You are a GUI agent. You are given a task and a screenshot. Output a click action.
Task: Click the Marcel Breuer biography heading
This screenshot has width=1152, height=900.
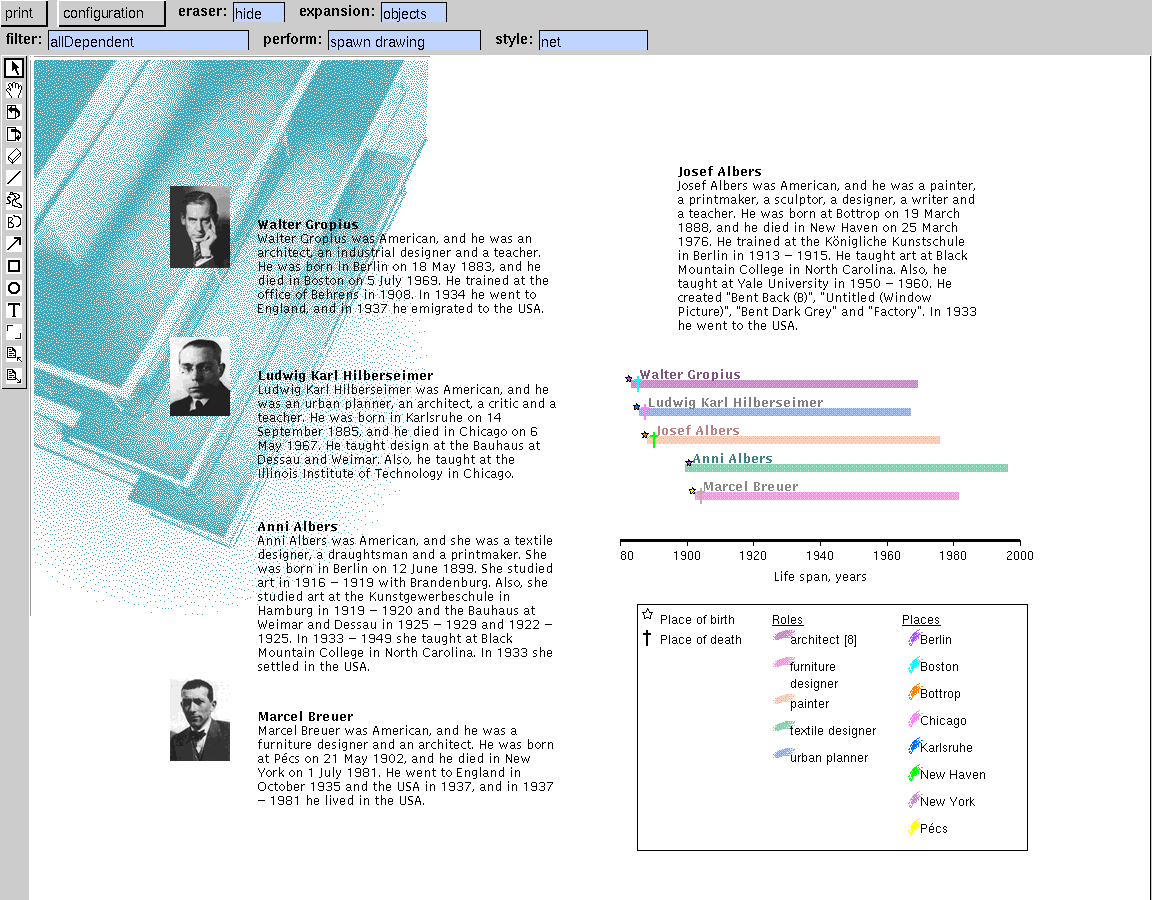point(305,716)
